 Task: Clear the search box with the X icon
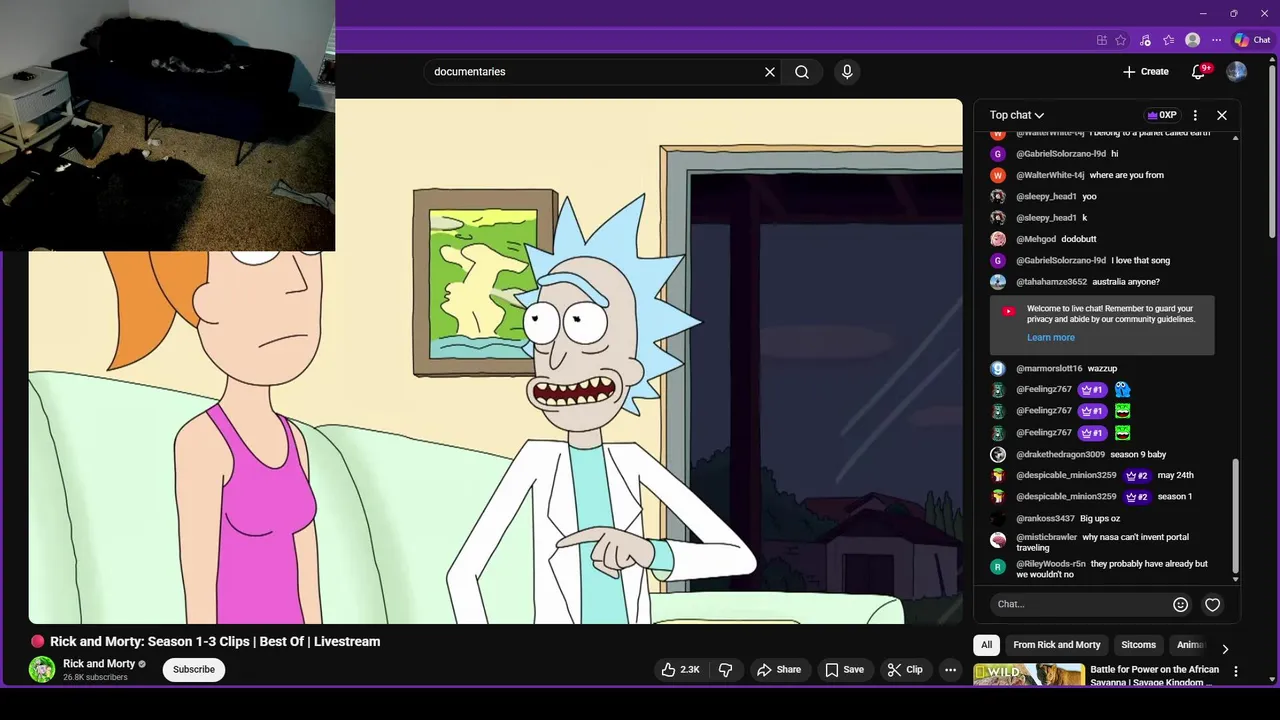tap(770, 72)
